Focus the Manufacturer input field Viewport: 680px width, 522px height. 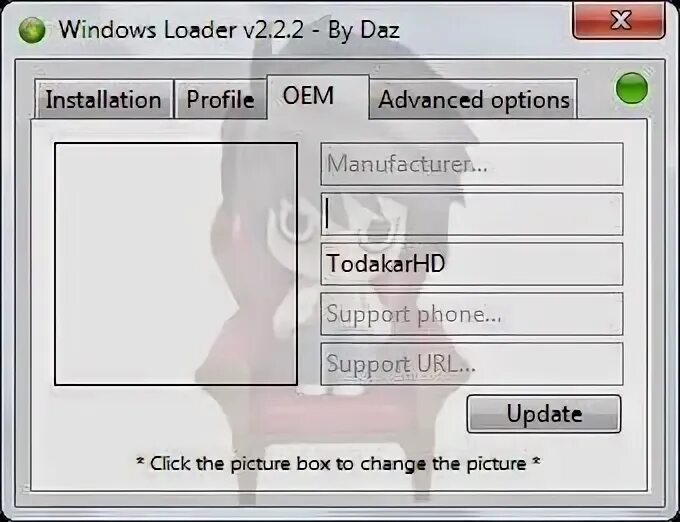472,164
